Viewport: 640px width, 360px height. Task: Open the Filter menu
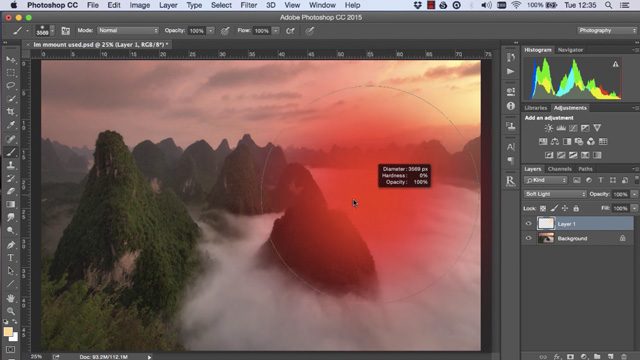click(249, 5)
